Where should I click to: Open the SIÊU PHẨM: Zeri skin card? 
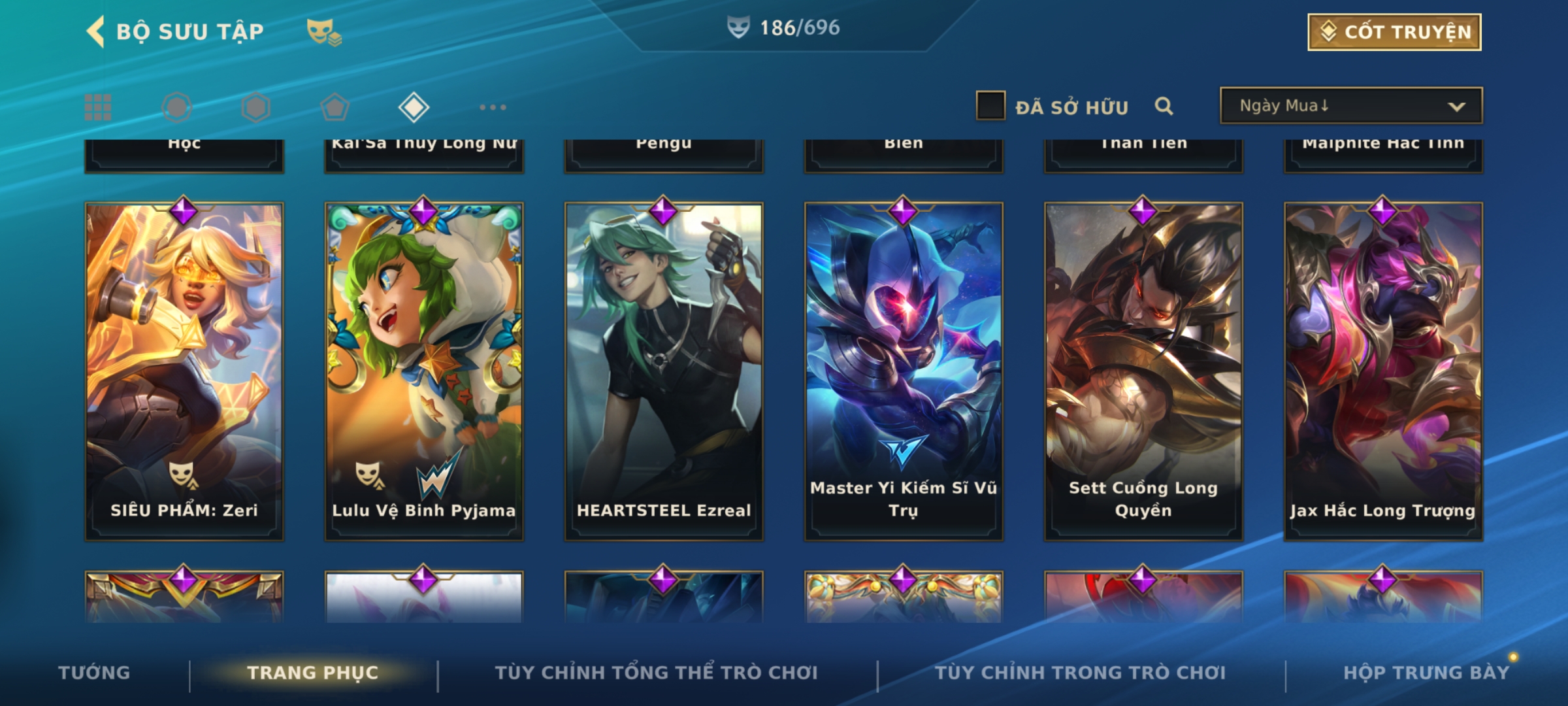coord(184,371)
